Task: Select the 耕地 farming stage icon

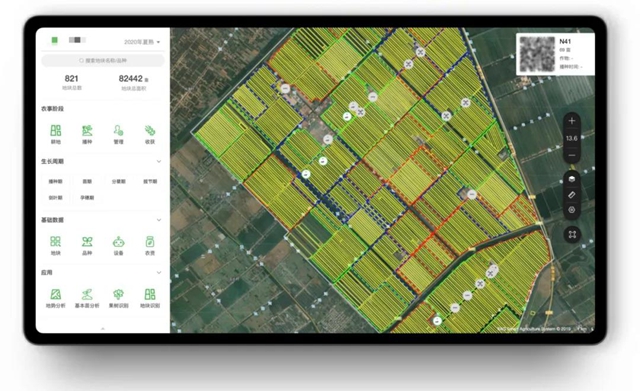Action: pos(56,131)
